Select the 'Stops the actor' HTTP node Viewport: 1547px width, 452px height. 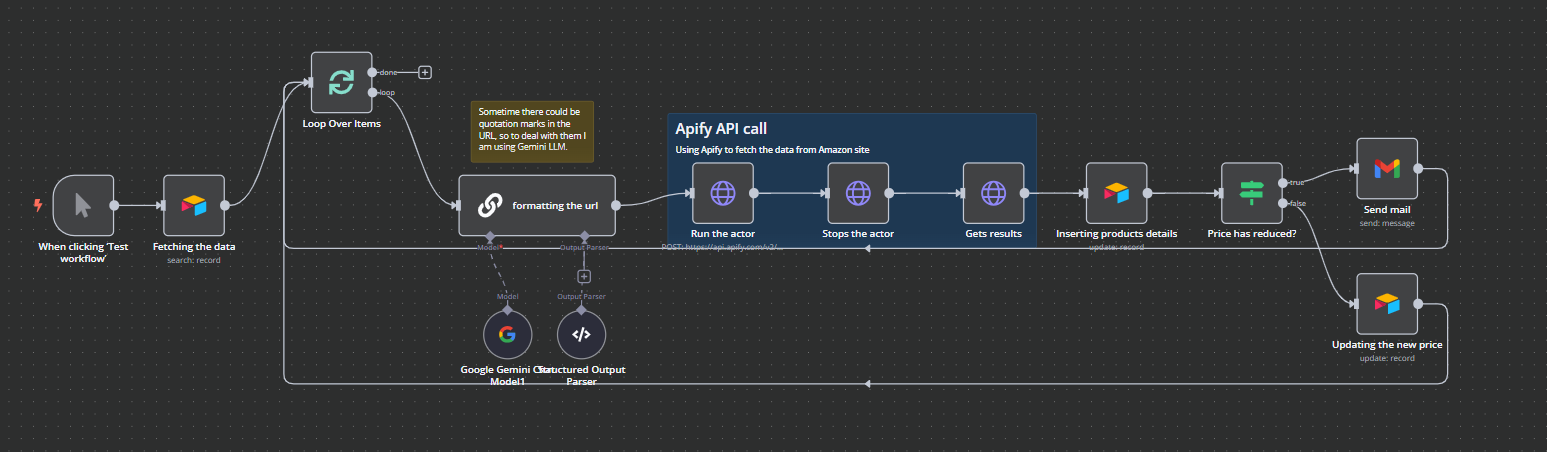point(858,192)
